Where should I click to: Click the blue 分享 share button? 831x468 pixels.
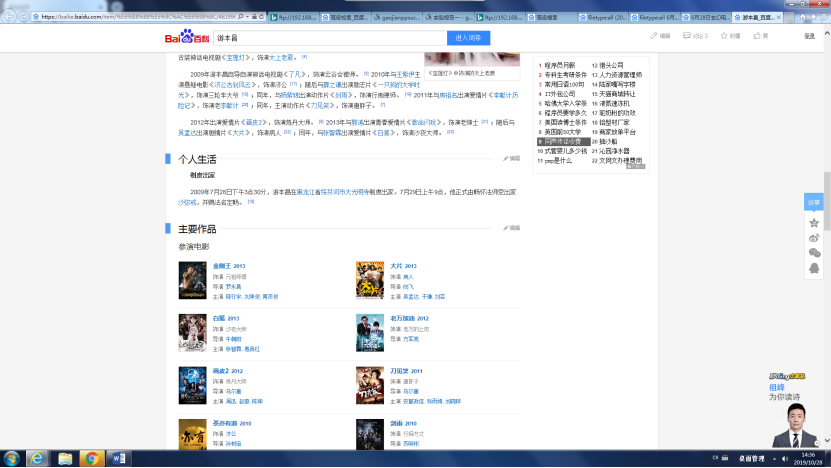(x=814, y=202)
